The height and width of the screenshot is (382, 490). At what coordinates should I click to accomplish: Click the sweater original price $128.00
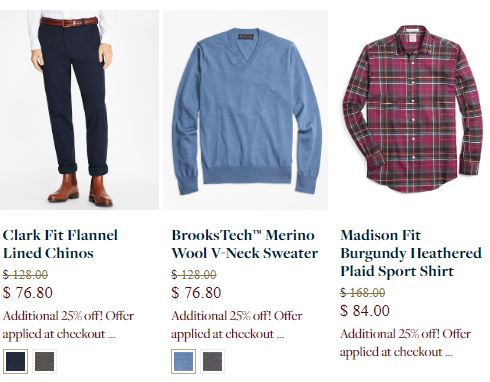pyautogui.click(x=194, y=275)
